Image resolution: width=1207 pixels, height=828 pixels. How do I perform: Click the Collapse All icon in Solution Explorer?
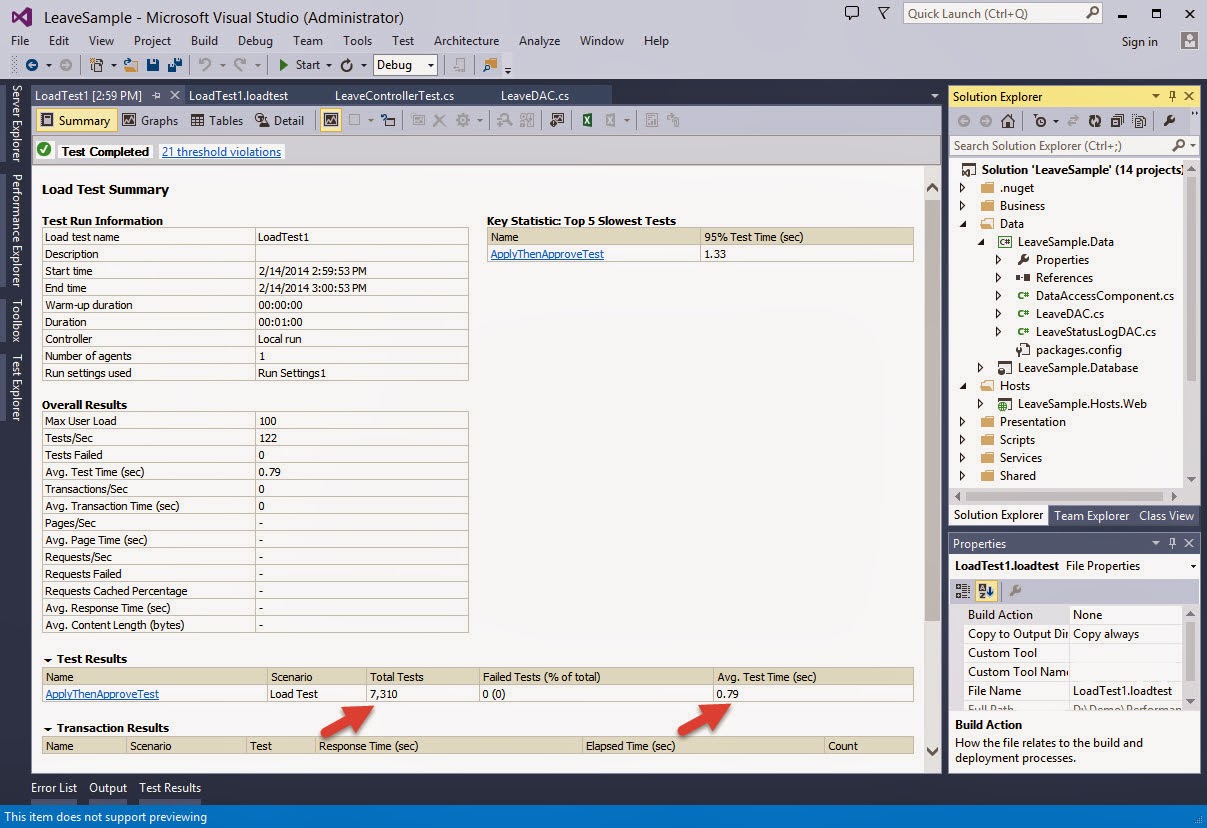[x=1117, y=121]
